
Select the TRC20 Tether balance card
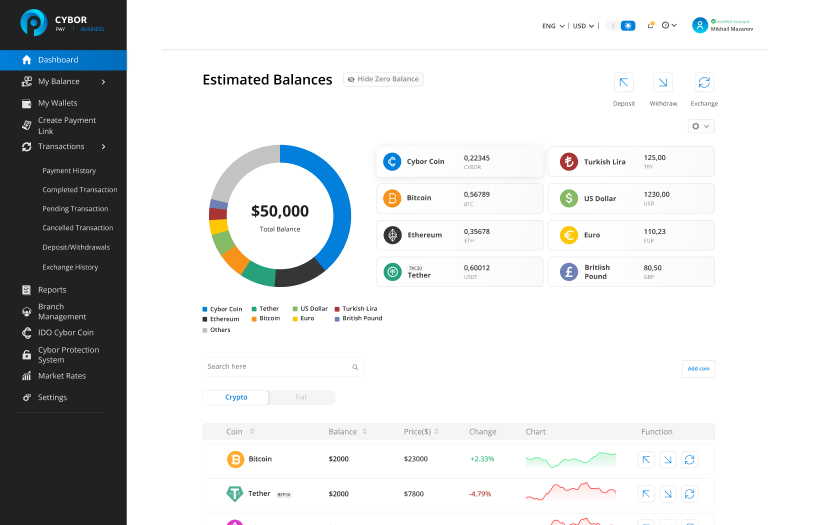pyautogui.click(x=460, y=272)
